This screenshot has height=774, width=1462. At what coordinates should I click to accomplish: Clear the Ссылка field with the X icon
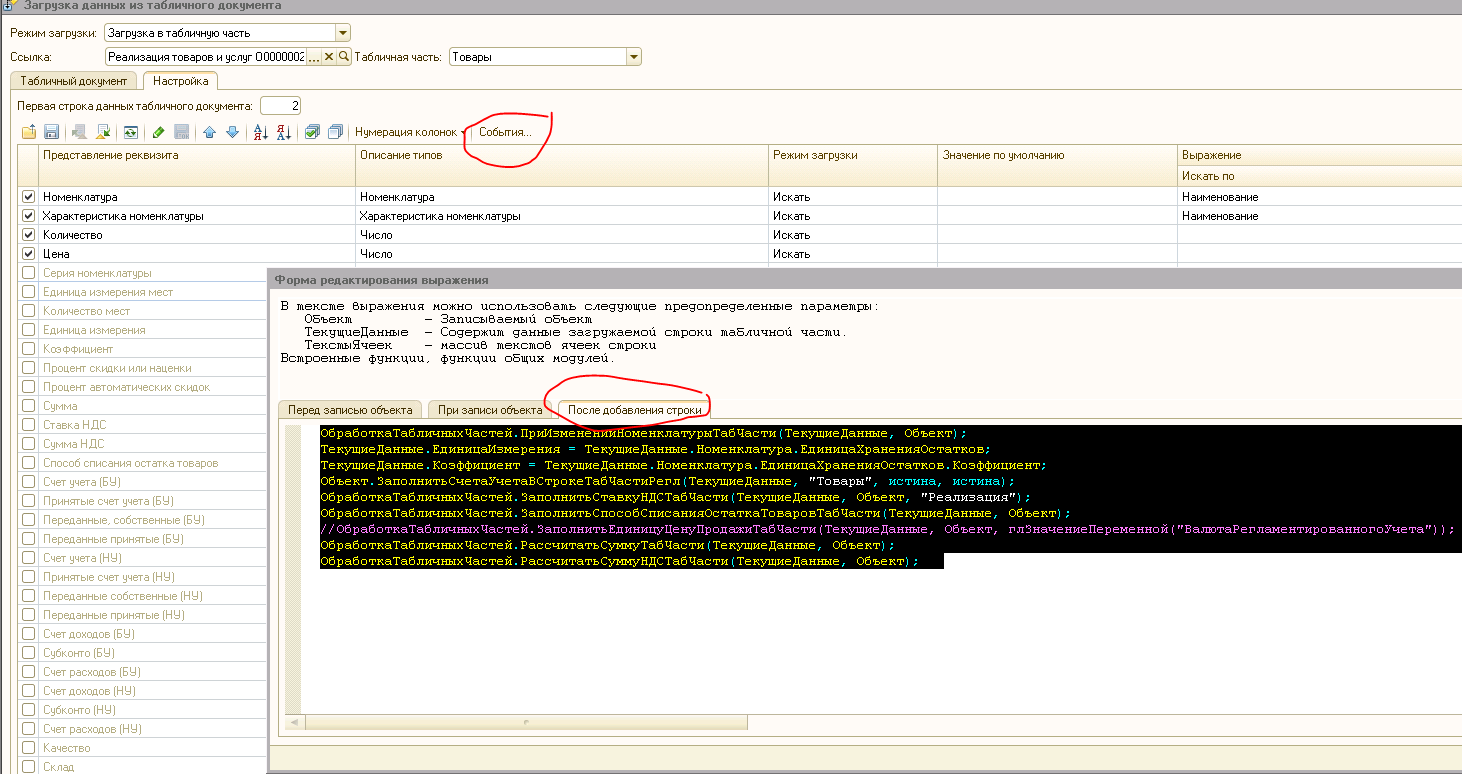coord(329,57)
